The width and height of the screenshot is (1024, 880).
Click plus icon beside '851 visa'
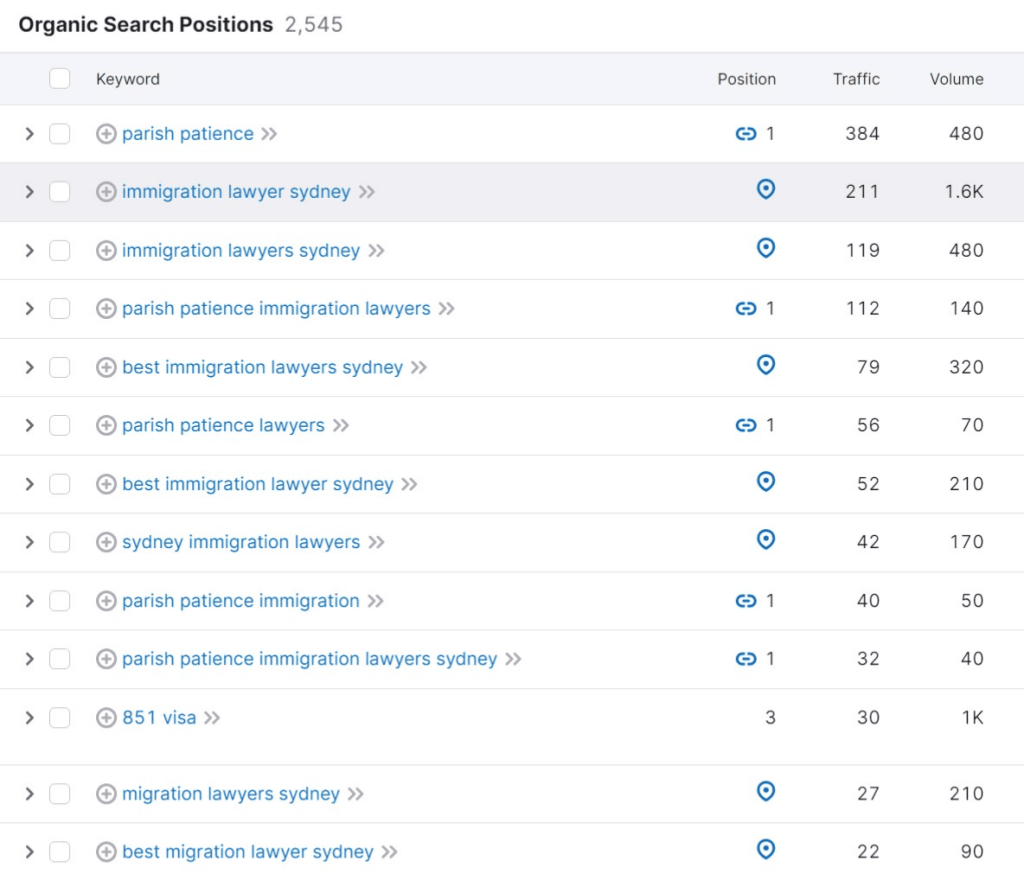pyautogui.click(x=106, y=718)
